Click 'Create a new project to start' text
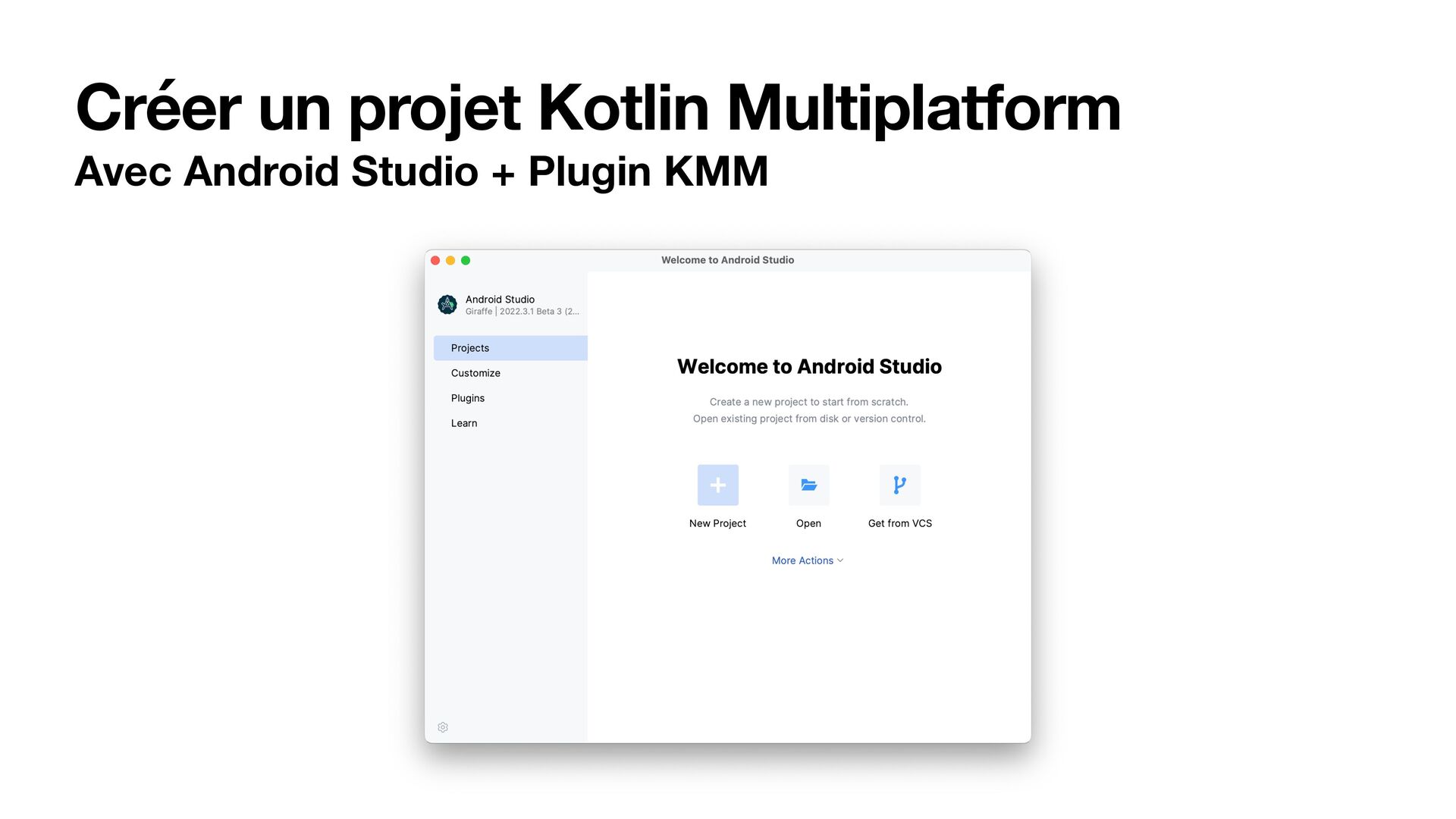Screen dimensions: 1456x819 coord(808,402)
